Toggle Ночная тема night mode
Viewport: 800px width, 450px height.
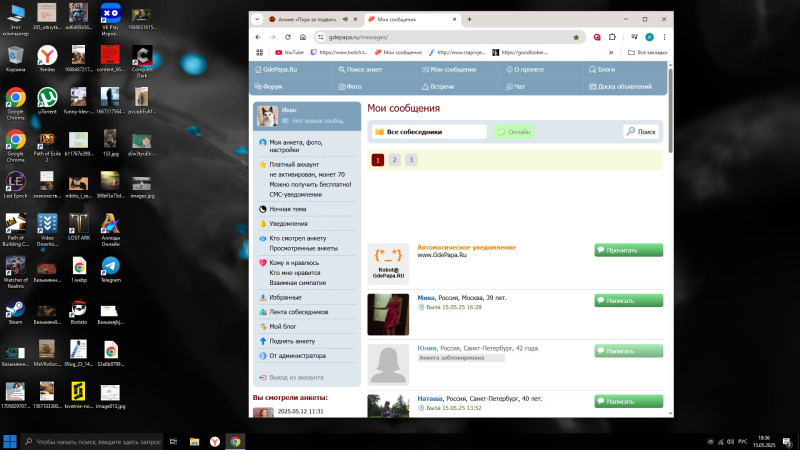[x=286, y=209]
